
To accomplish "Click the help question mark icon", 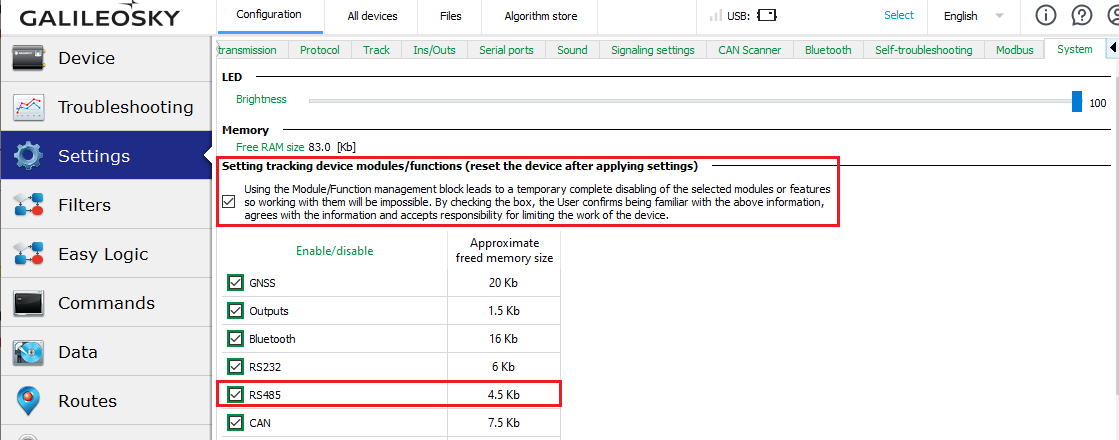I will point(1081,16).
